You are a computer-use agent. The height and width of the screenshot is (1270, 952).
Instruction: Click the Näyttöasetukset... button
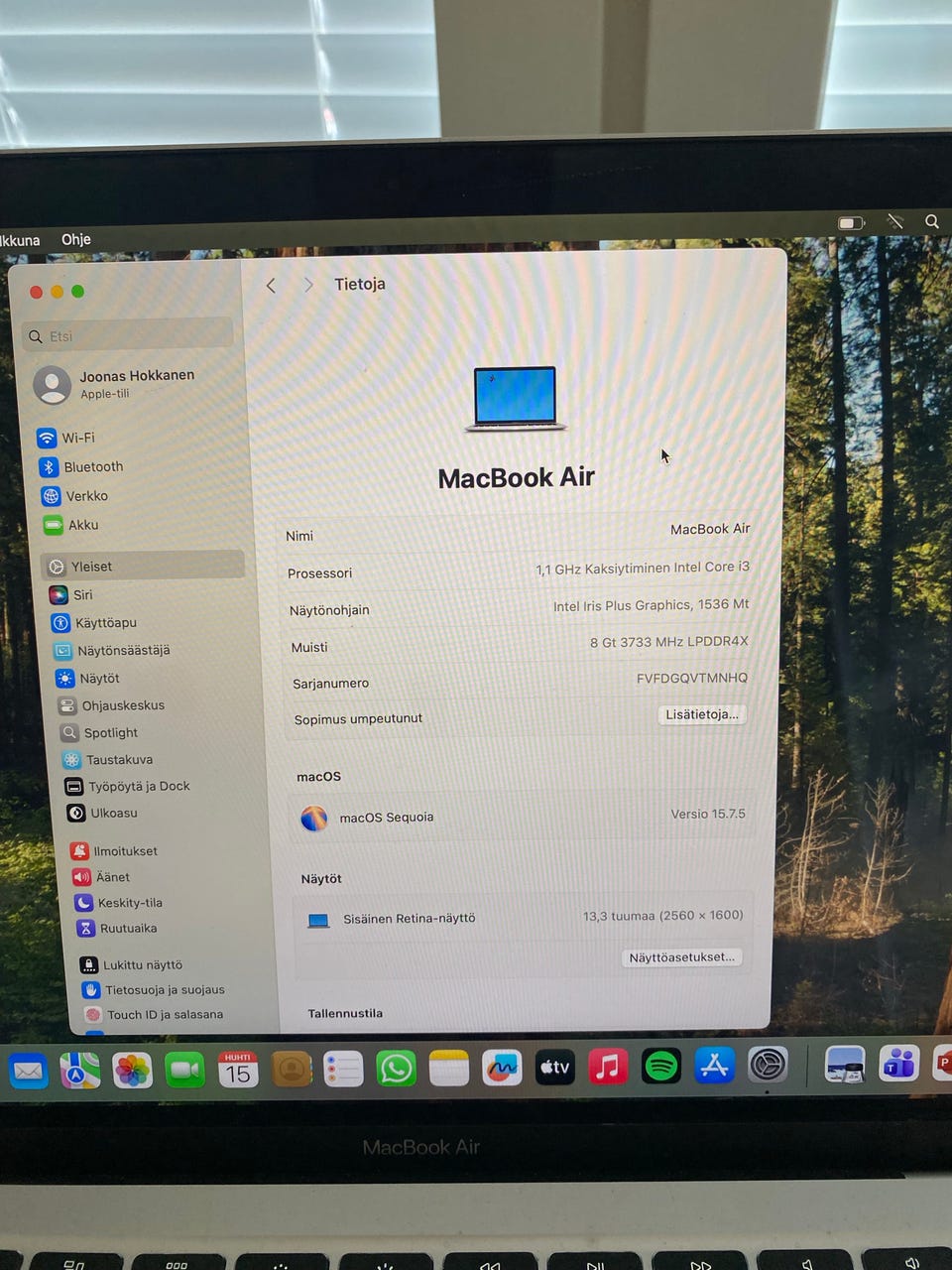[x=682, y=957]
